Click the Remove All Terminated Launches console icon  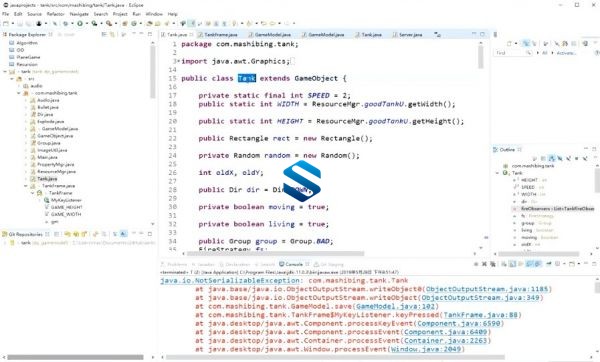click(492, 264)
